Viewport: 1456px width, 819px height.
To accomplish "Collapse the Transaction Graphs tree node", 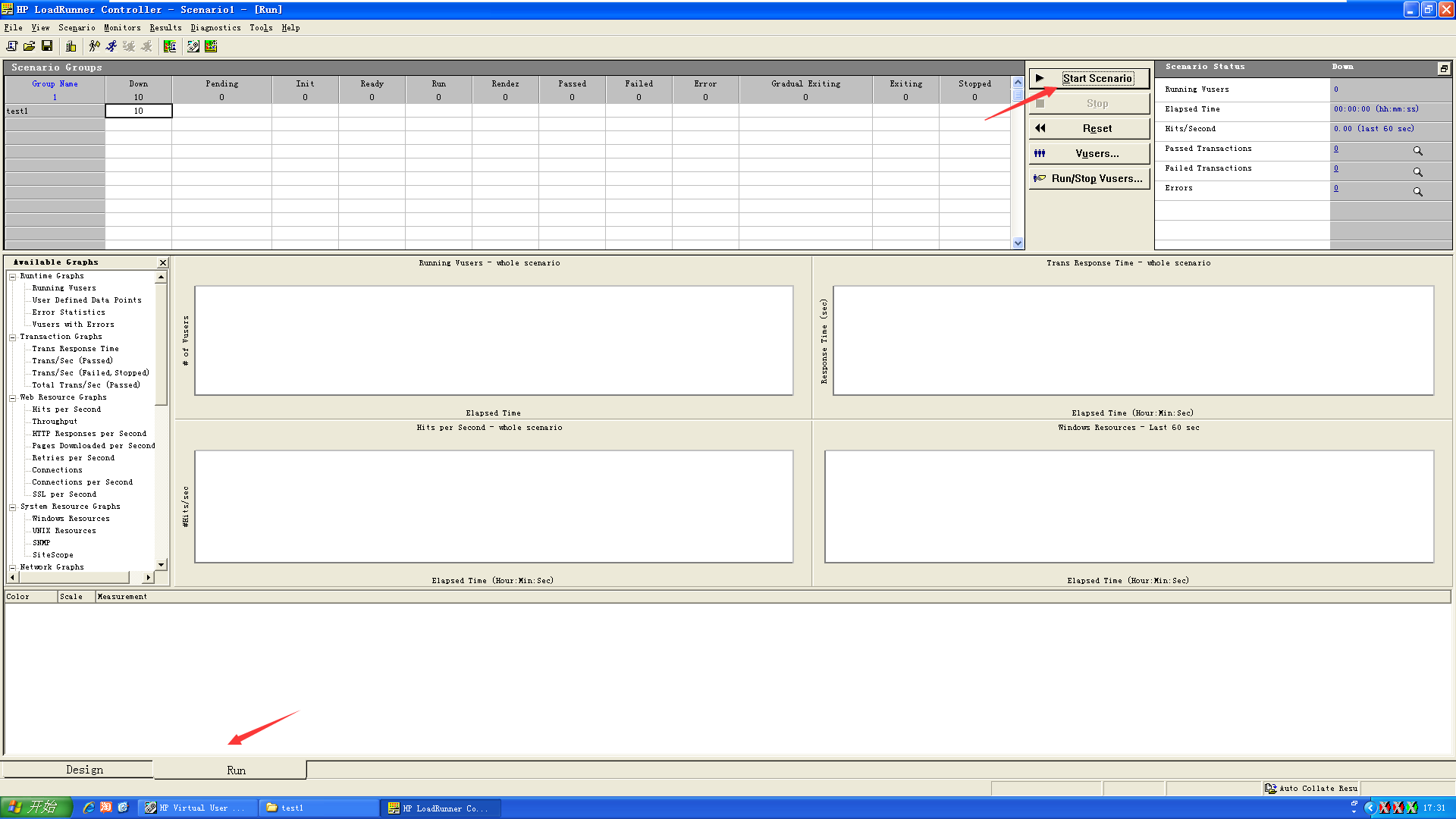I will pyautogui.click(x=13, y=337).
